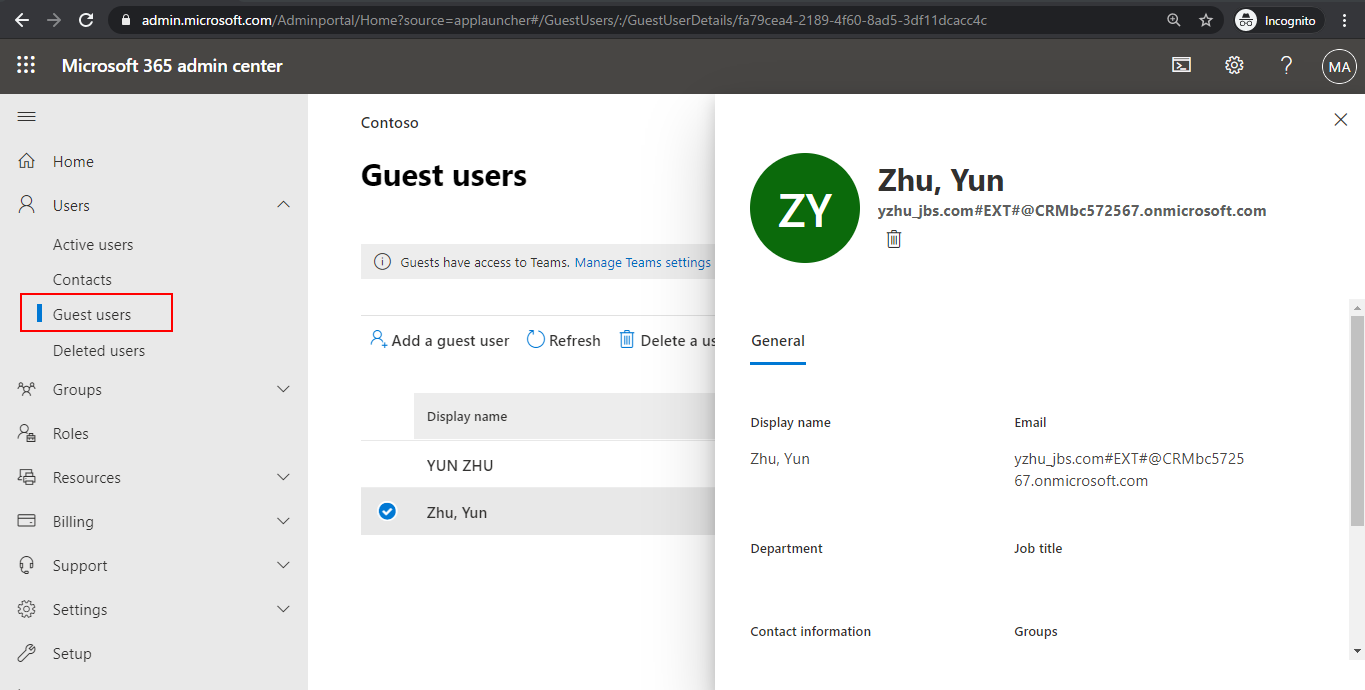Click the MA account avatar
The image size is (1365, 690).
(1339, 66)
